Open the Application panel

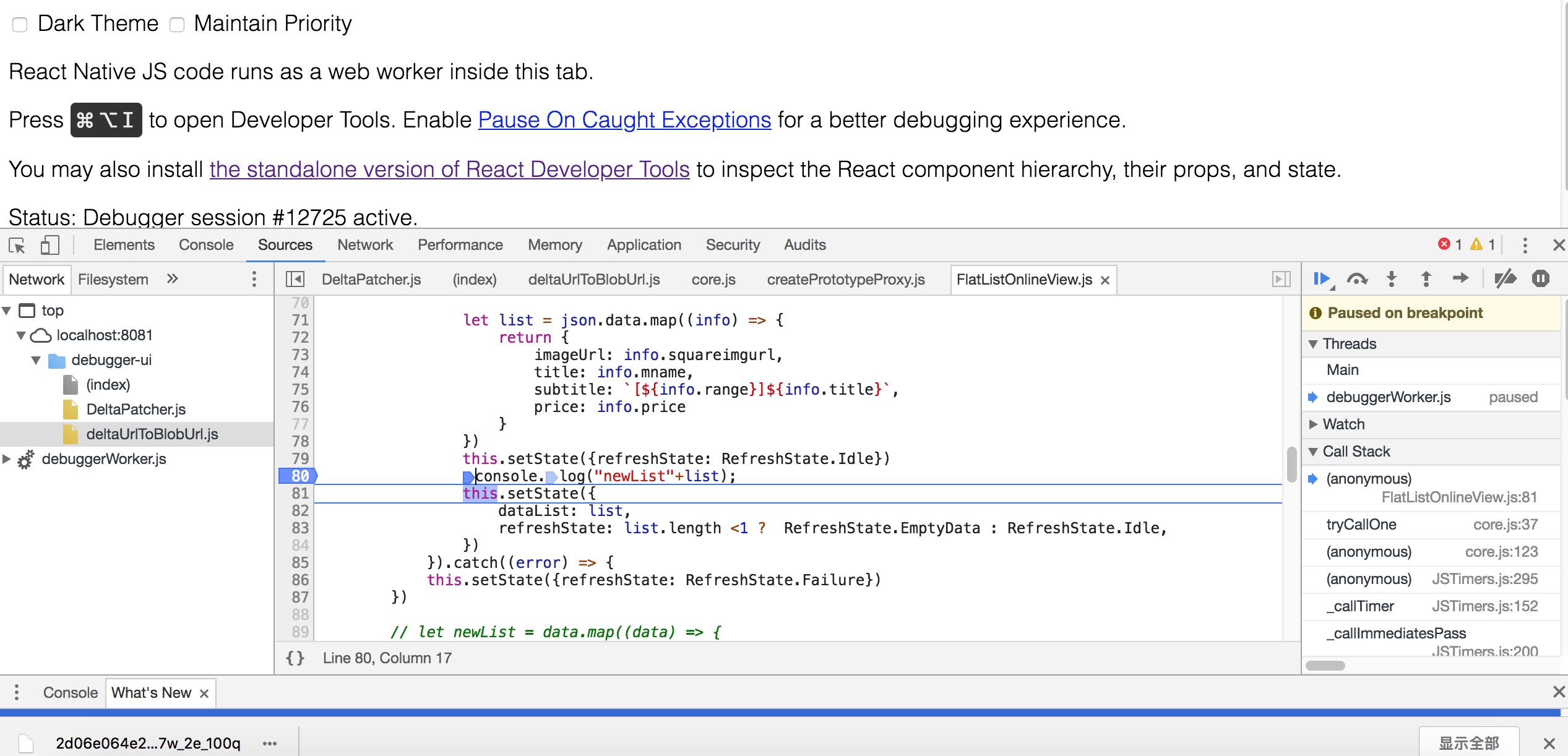644,245
